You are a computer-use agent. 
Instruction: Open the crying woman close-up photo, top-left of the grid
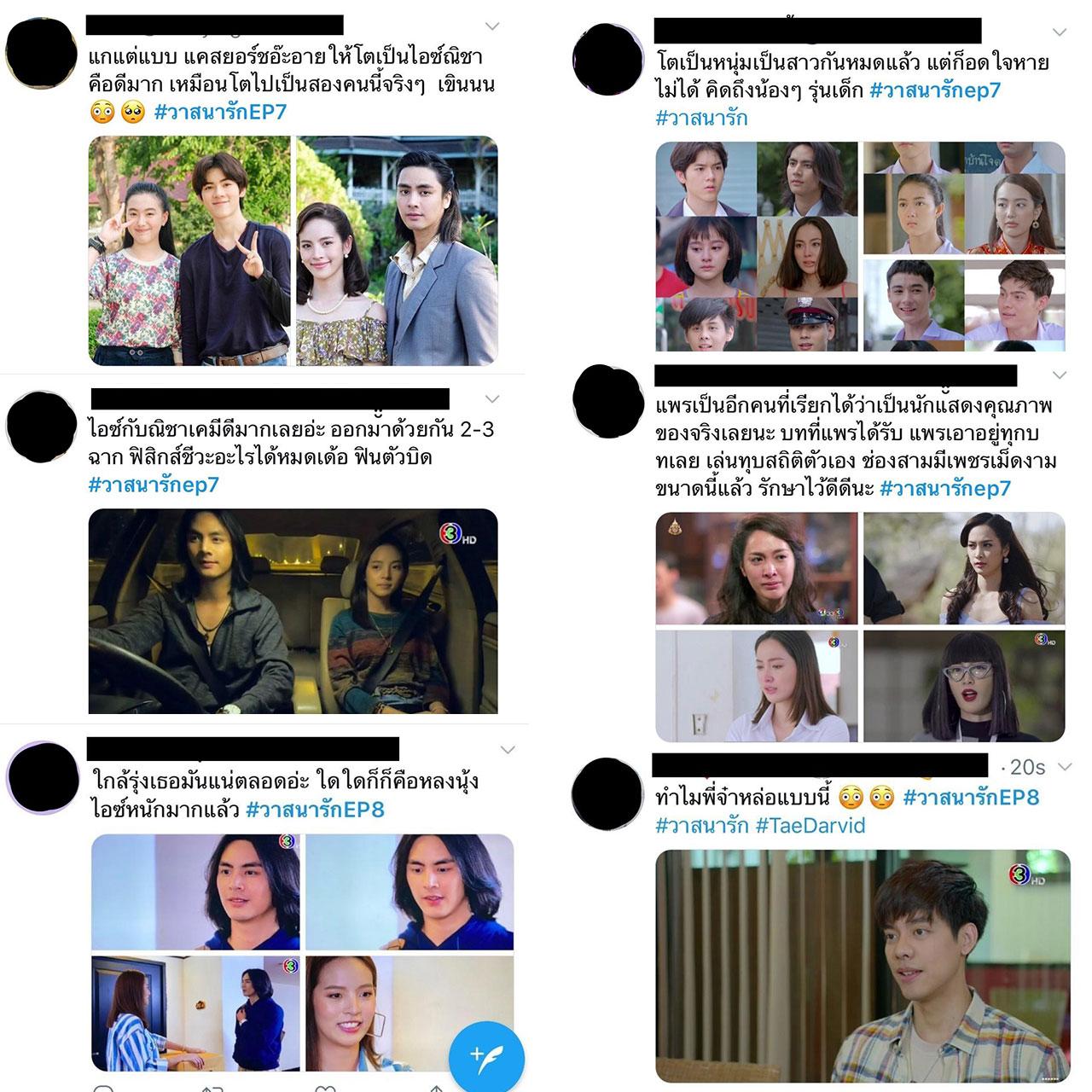pos(757,568)
